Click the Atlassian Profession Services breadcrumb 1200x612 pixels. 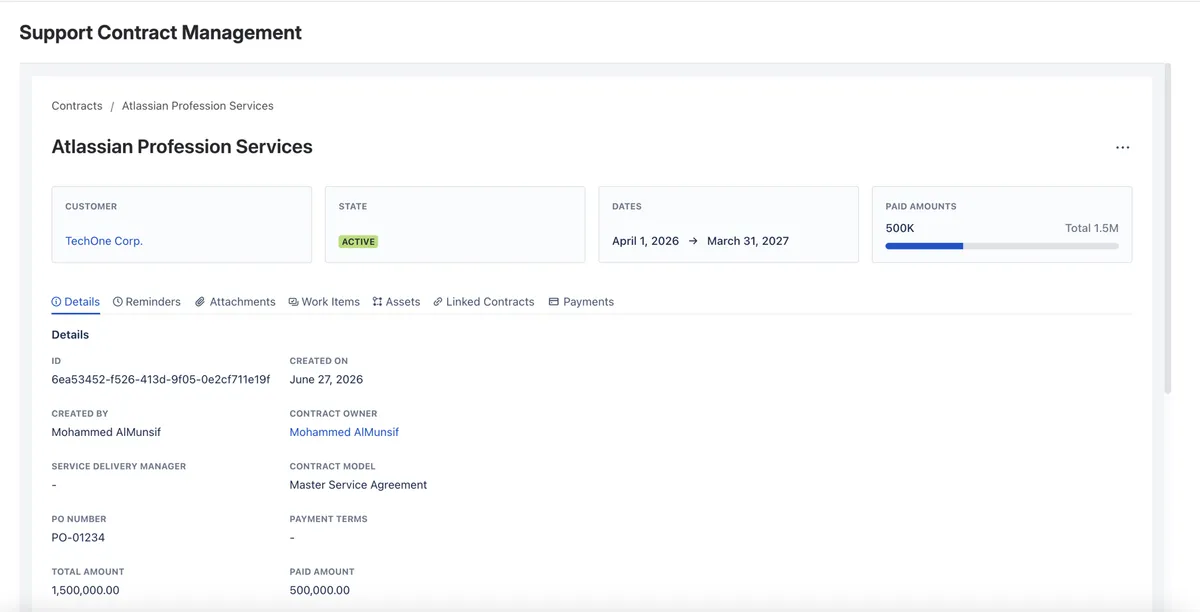point(198,106)
